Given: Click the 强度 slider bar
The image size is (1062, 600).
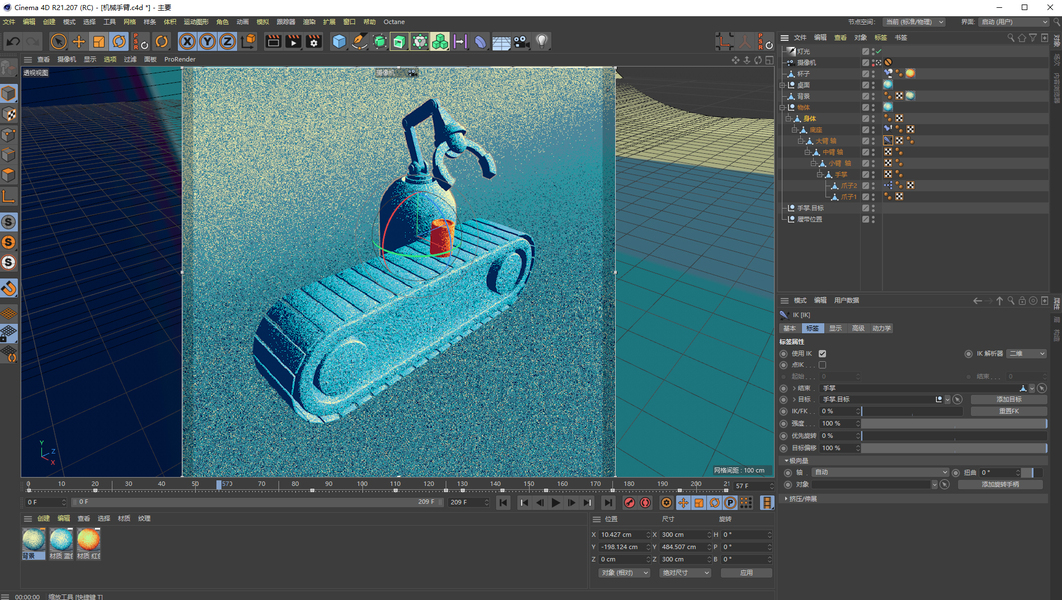Looking at the screenshot, I should click(954, 423).
